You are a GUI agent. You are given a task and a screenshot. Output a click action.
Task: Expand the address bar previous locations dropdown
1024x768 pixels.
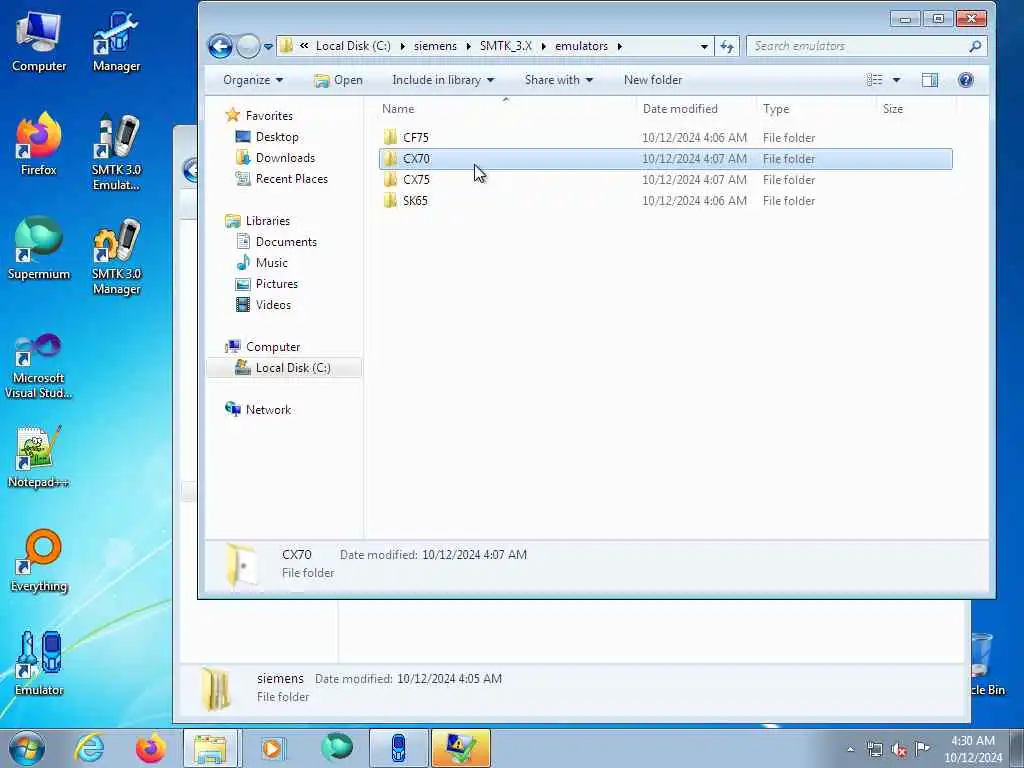(704, 46)
